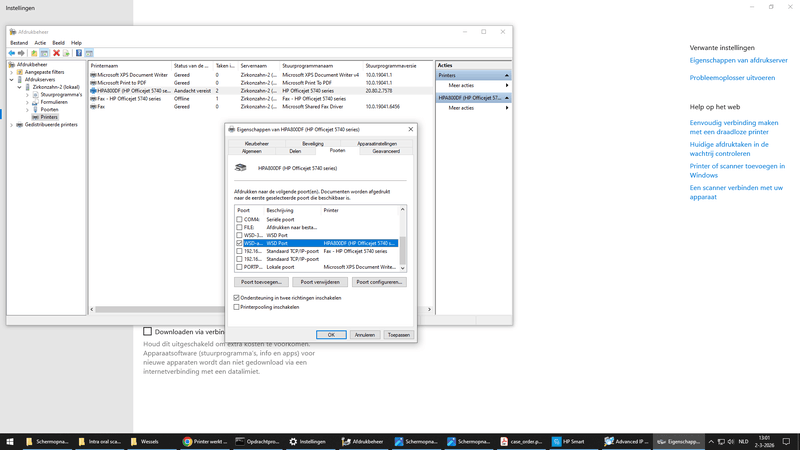Screen dimensions: 800x450
Task: Expand the Poorten node arrow
Action: (x=27, y=110)
